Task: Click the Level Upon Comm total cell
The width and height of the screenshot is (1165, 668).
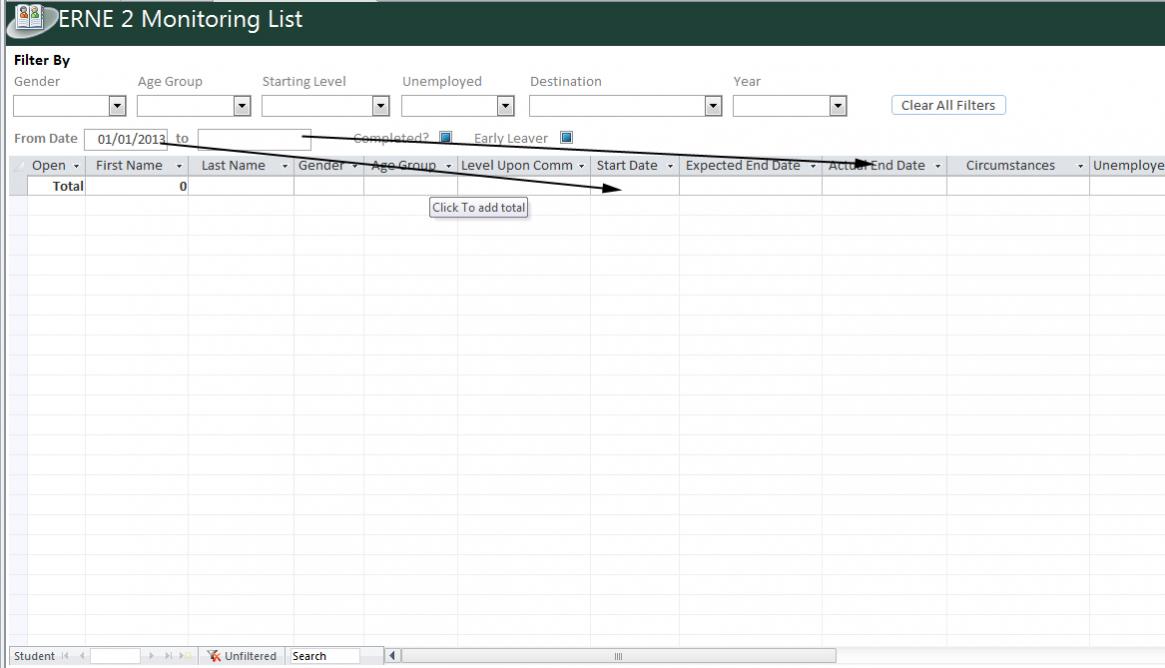Action: tap(524, 186)
